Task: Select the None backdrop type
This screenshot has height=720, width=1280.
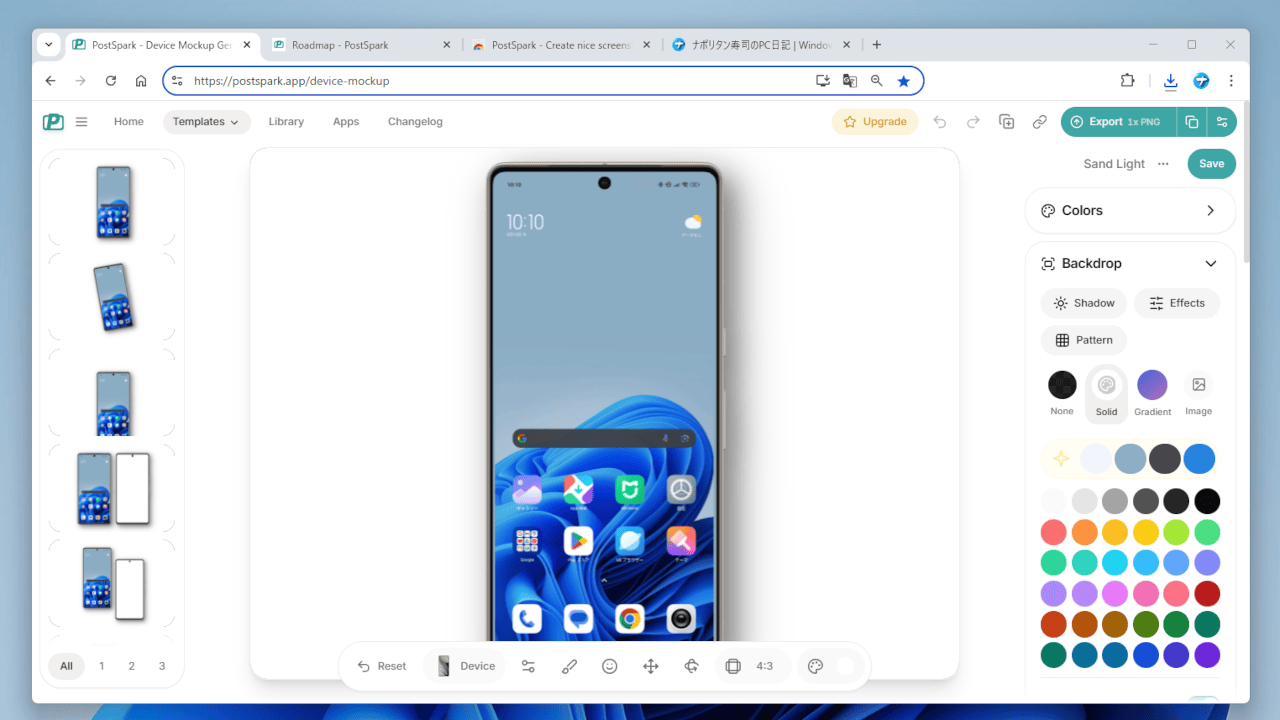Action: pos(1062,393)
